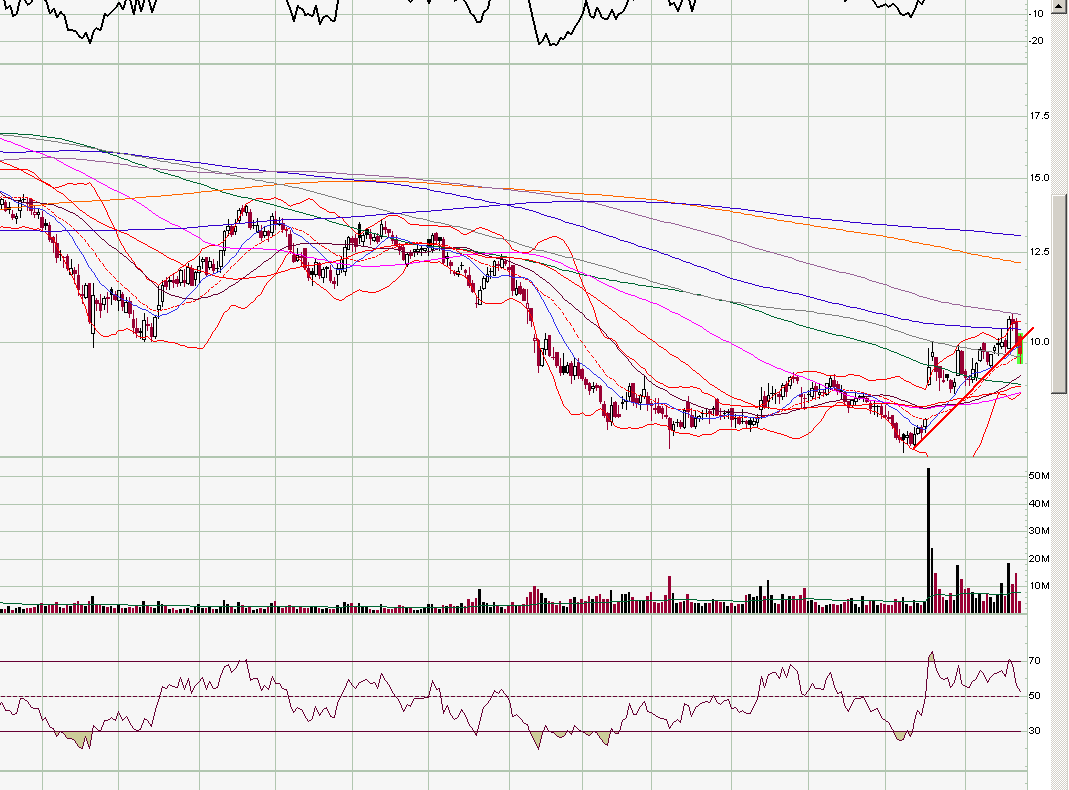Click the green highlighted latest candlestick
The width and height of the screenshot is (1069, 790).
coord(1020,351)
